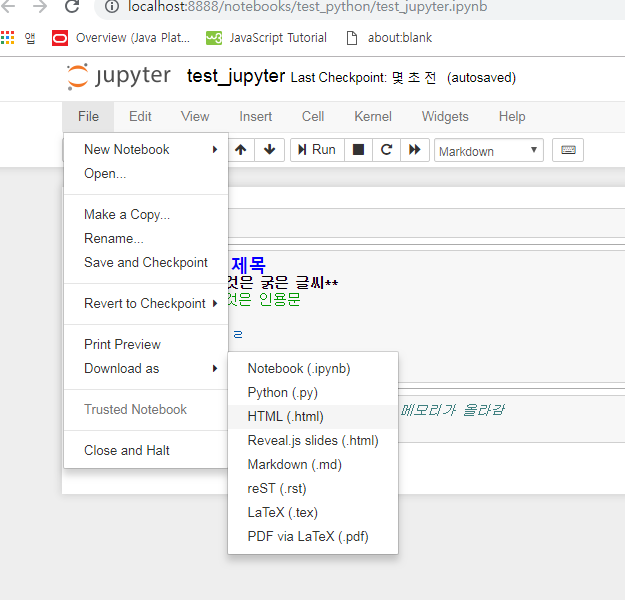
Task: Open the Kernel menu
Action: click(x=373, y=116)
